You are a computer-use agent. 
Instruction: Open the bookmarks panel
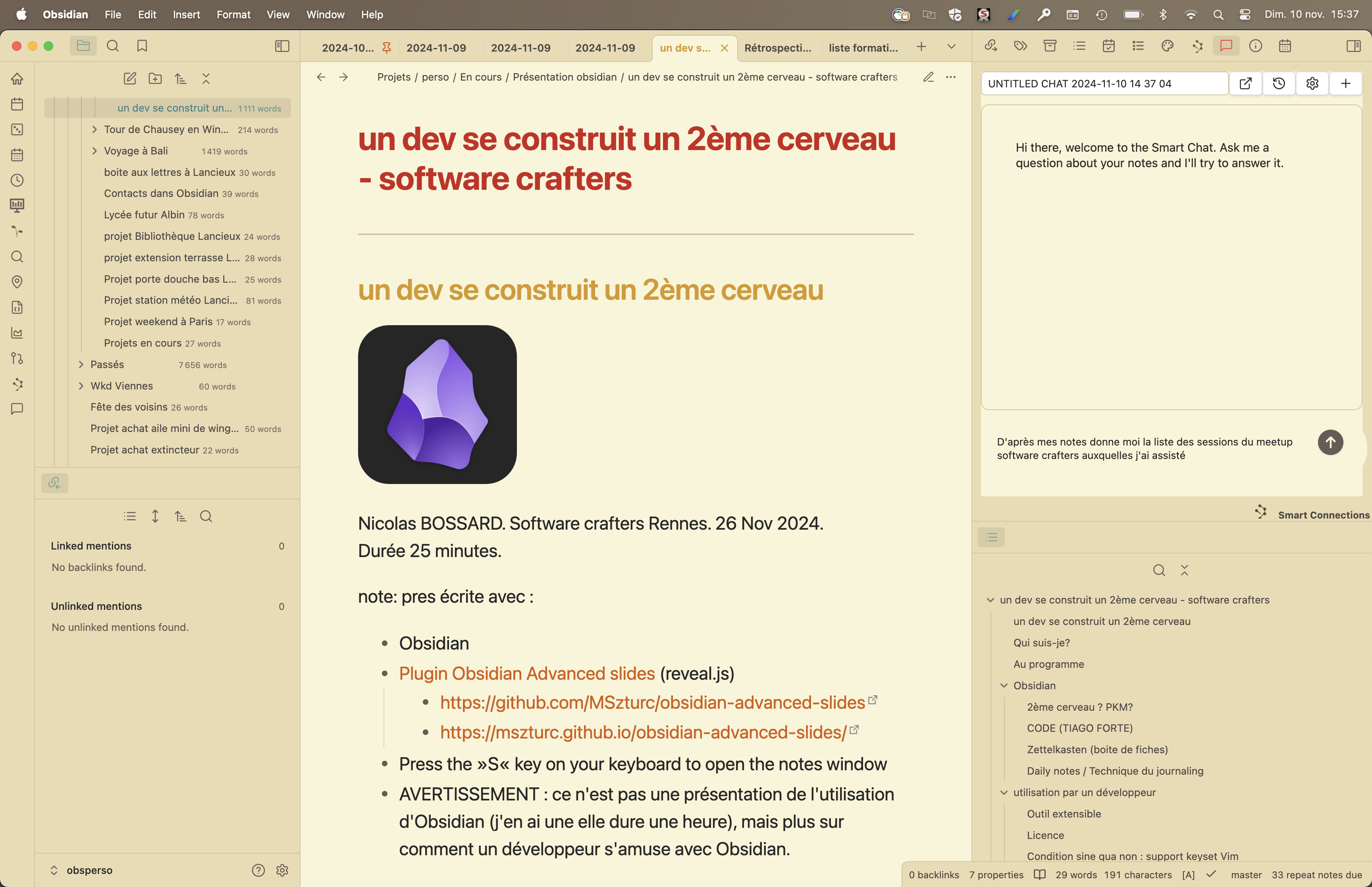coord(142,46)
